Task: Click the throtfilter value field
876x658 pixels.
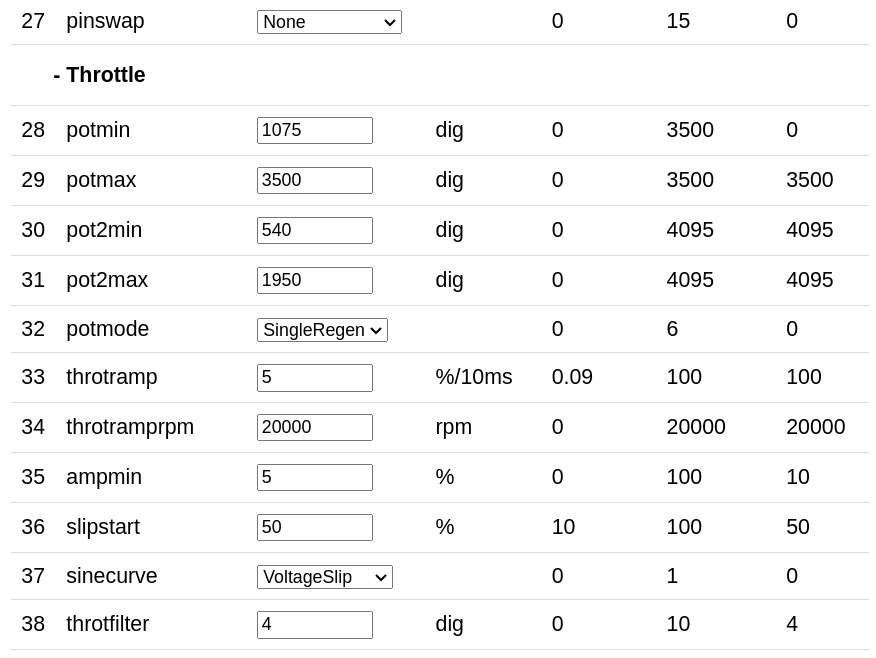Action: [x=314, y=625]
